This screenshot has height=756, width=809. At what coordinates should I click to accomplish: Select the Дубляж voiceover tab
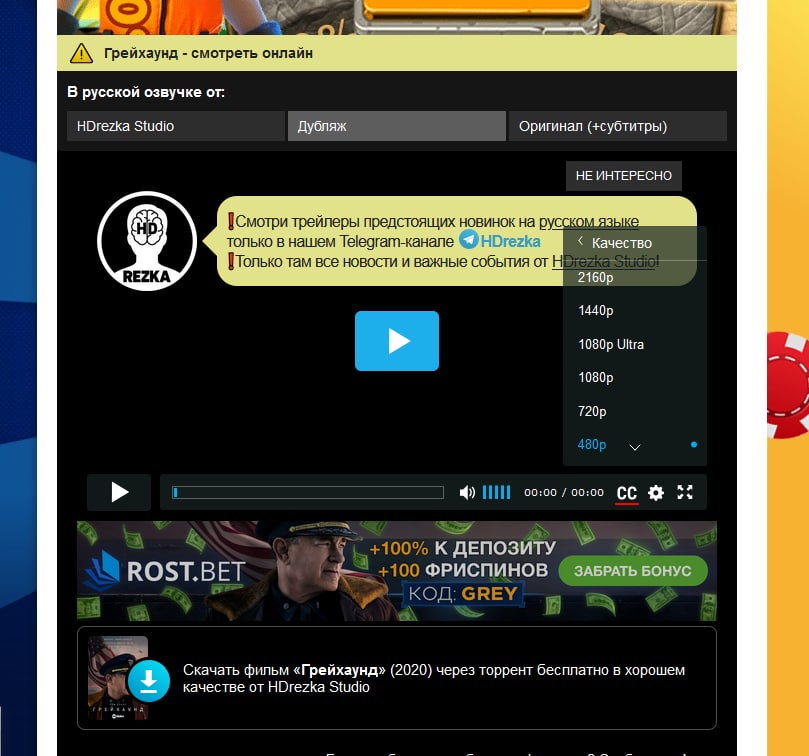[x=397, y=126]
